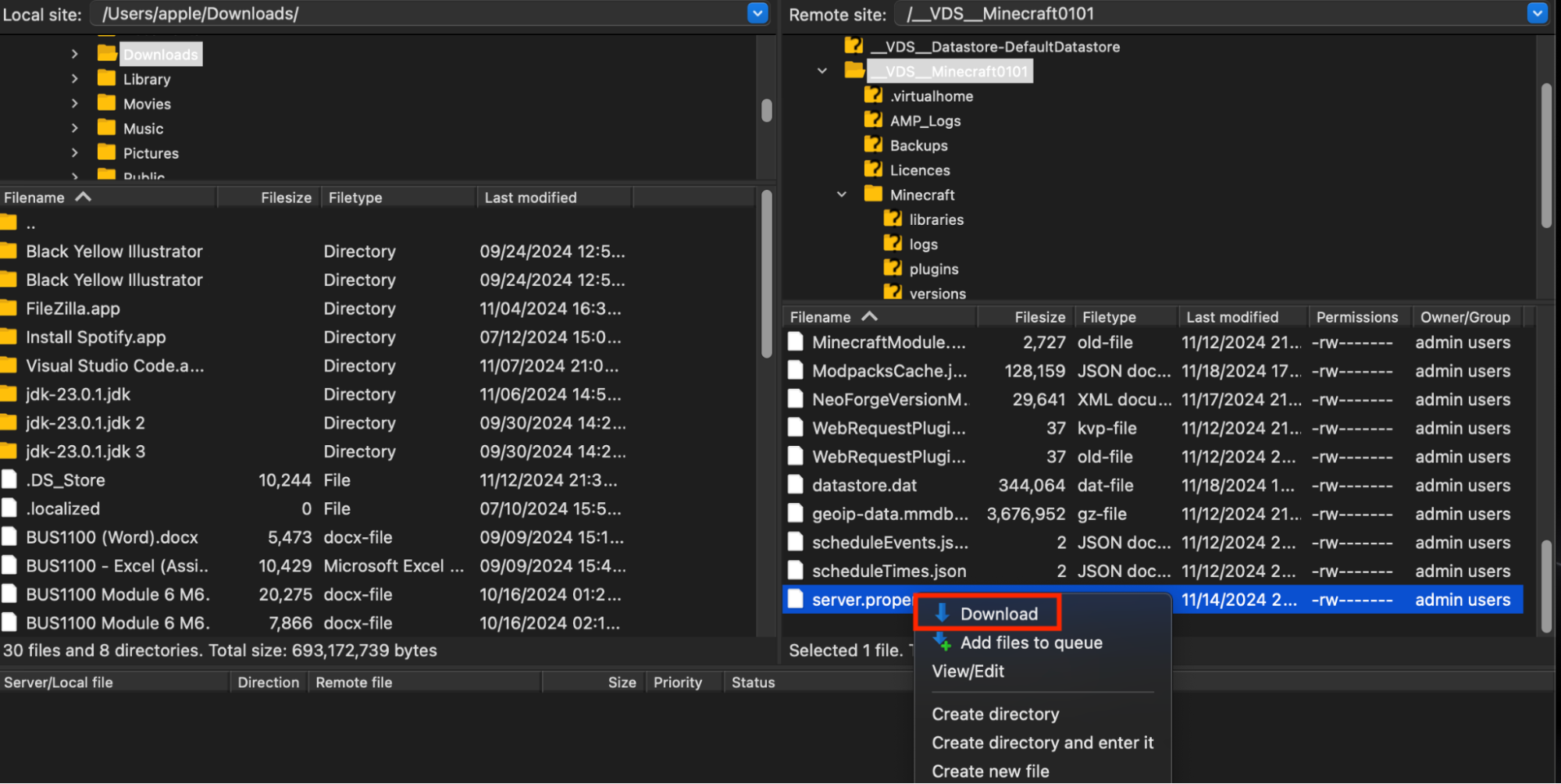The height and width of the screenshot is (784, 1561).
Task: Click the geoip-data.mmdb file icon
Action: click(795, 514)
